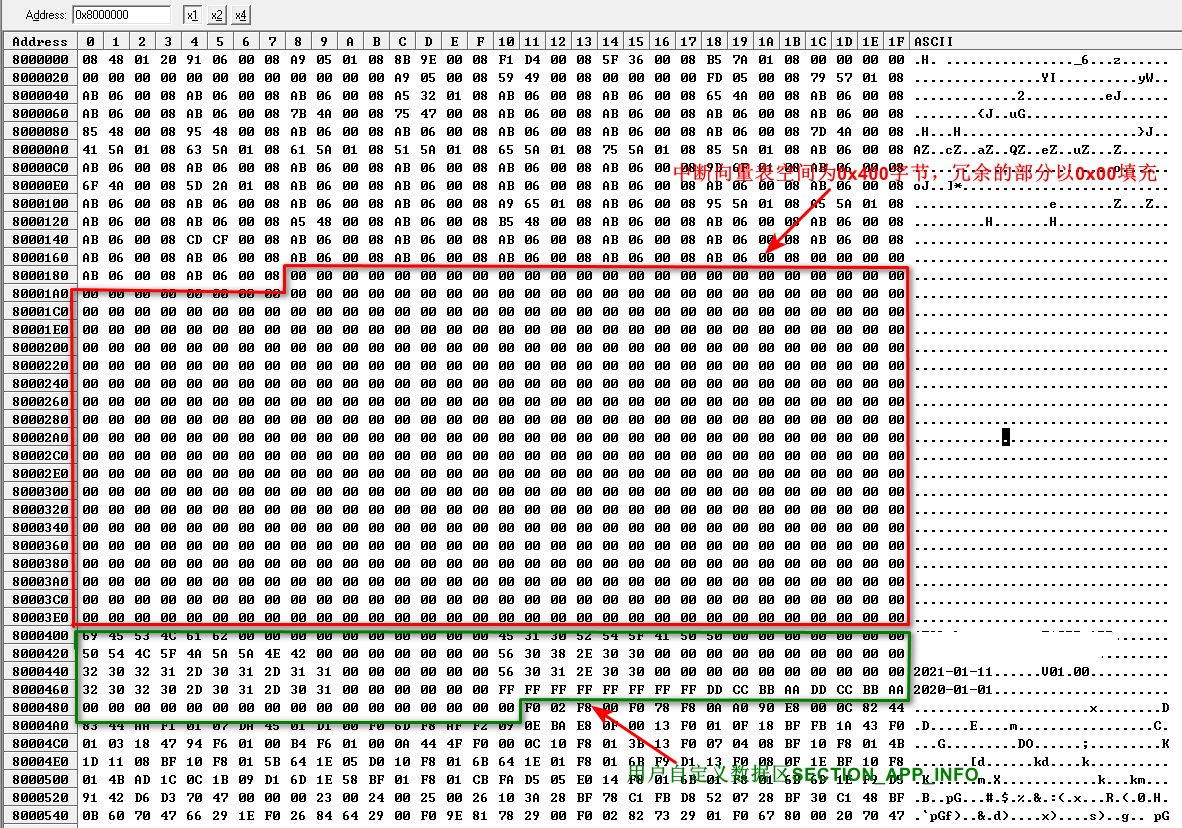The height and width of the screenshot is (828, 1182).
Task: Select address row 8000180
Action: coord(40,276)
